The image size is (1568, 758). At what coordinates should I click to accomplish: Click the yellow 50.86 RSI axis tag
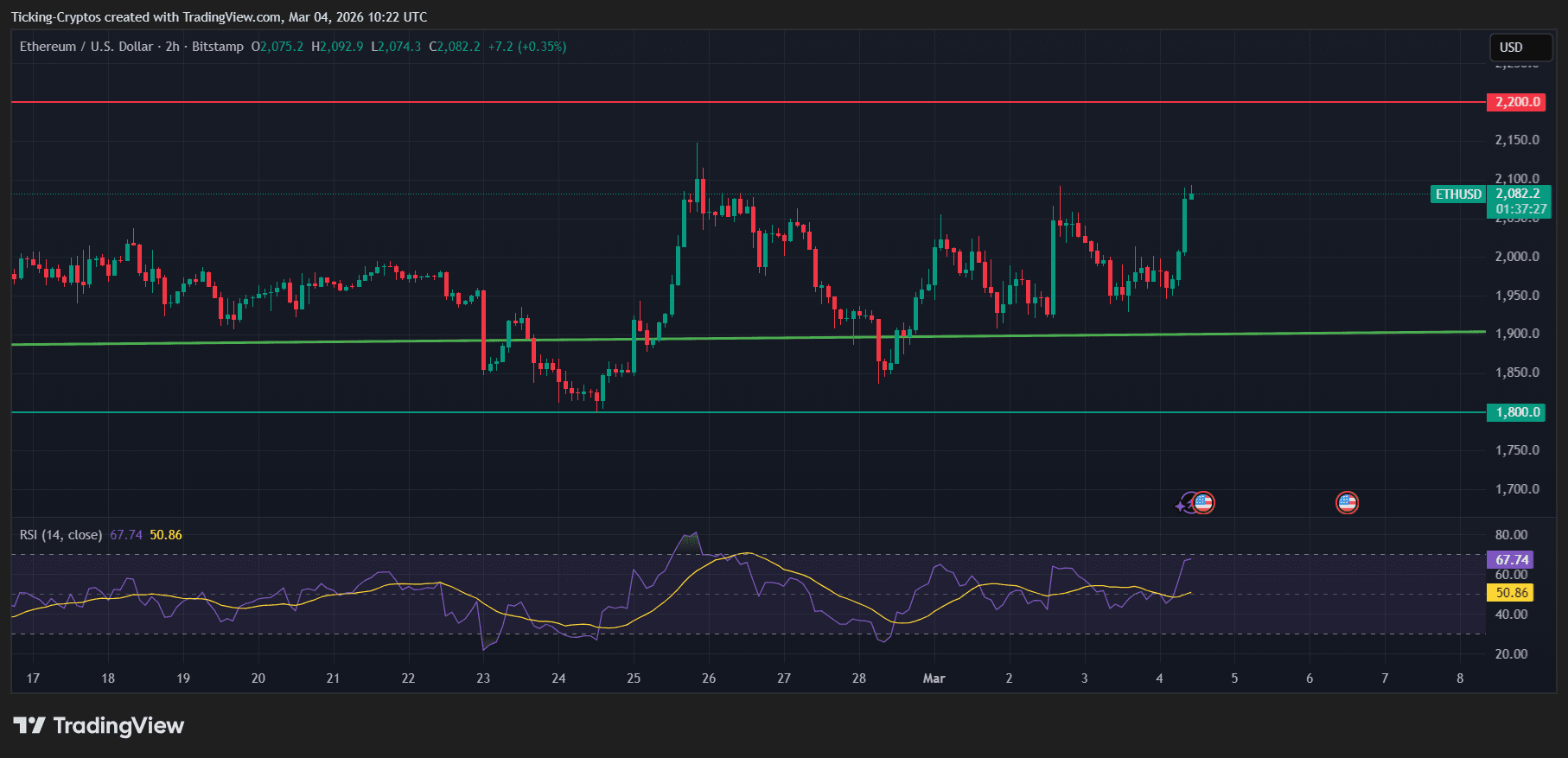point(1512,593)
